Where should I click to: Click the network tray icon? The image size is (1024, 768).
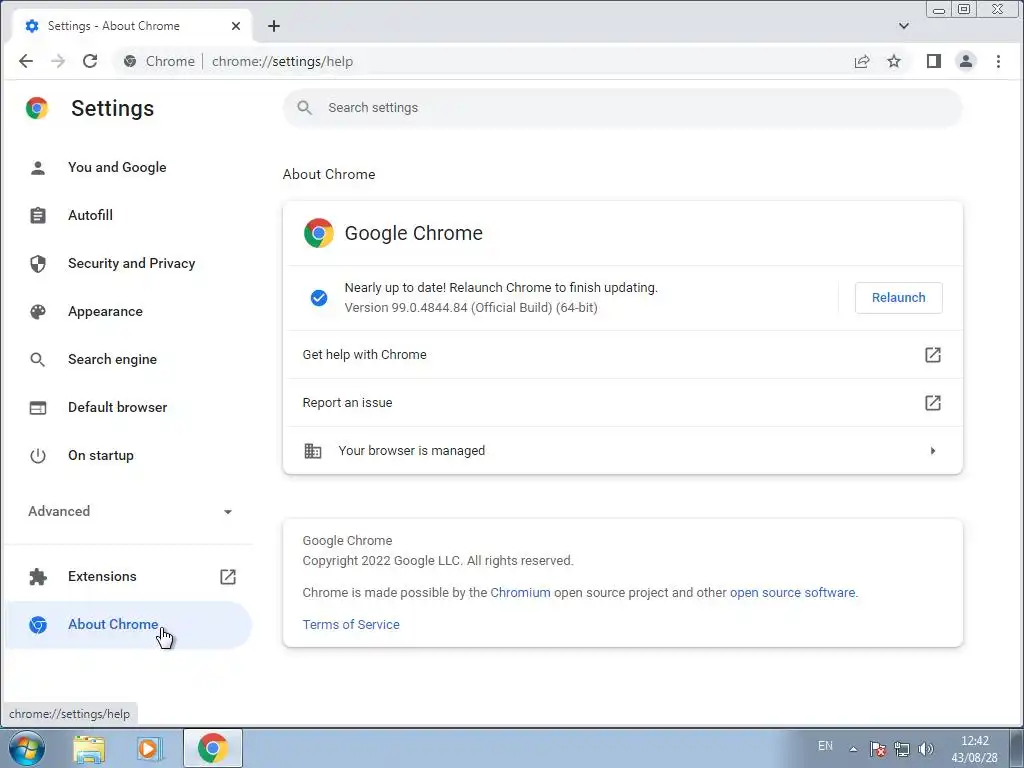point(902,749)
